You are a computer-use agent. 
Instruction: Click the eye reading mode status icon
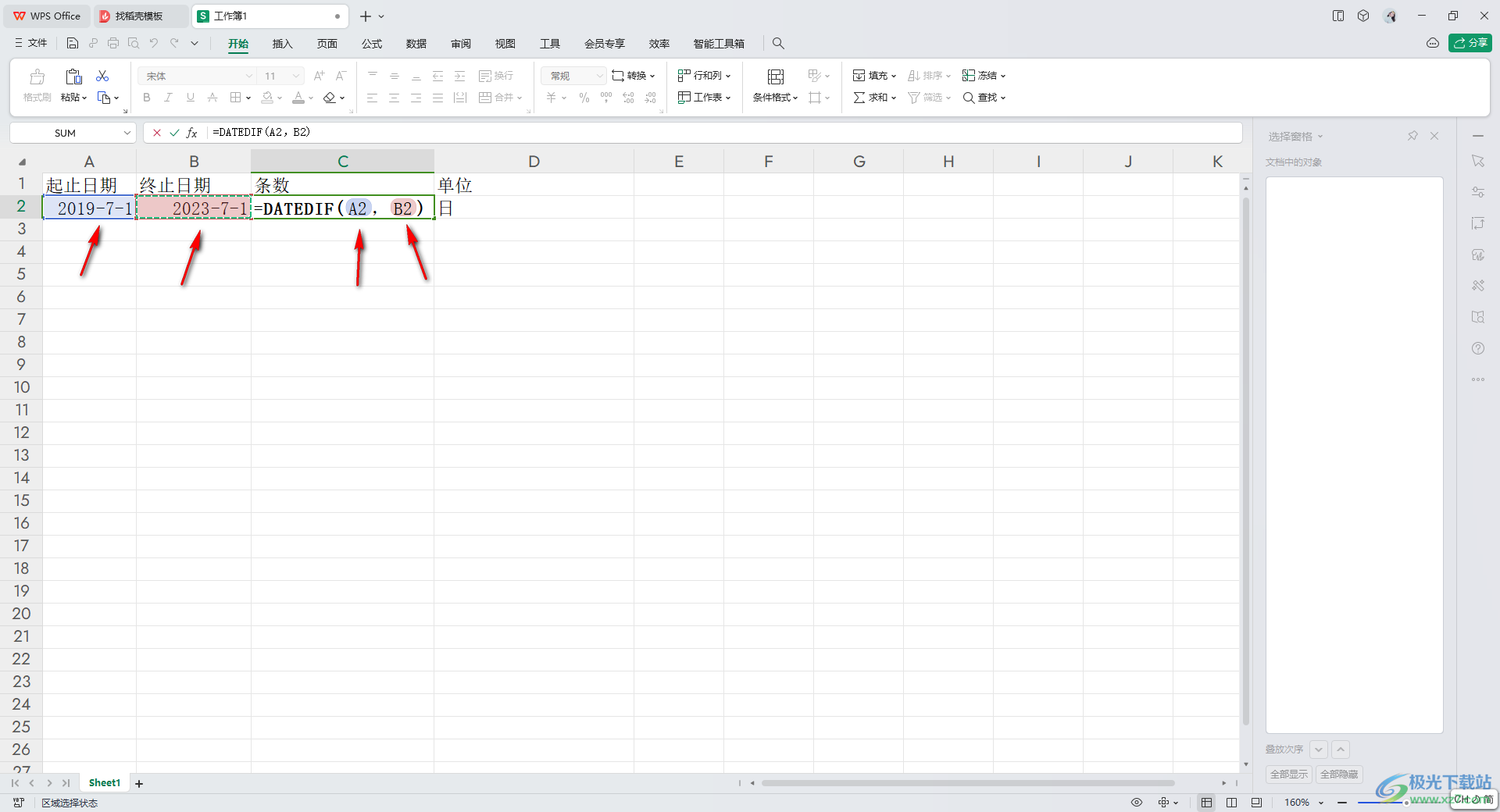click(x=1137, y=802)
